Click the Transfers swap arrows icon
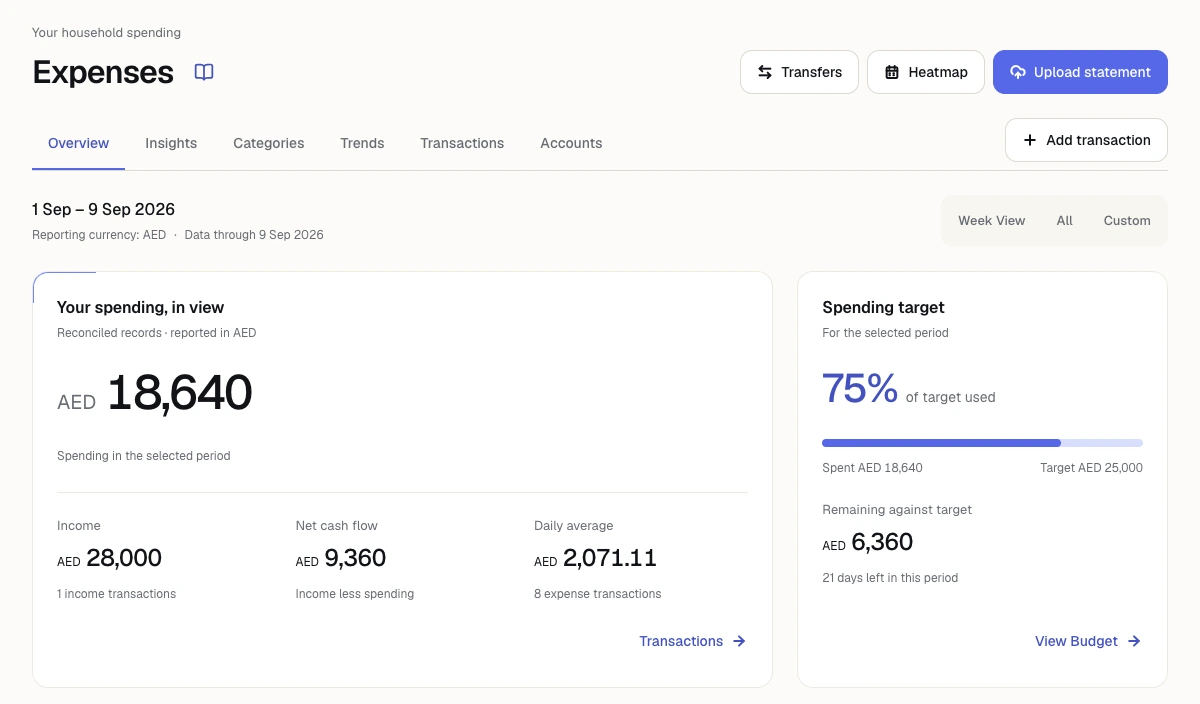This screenshot has height=704, width=1200. tap(765, 72)
